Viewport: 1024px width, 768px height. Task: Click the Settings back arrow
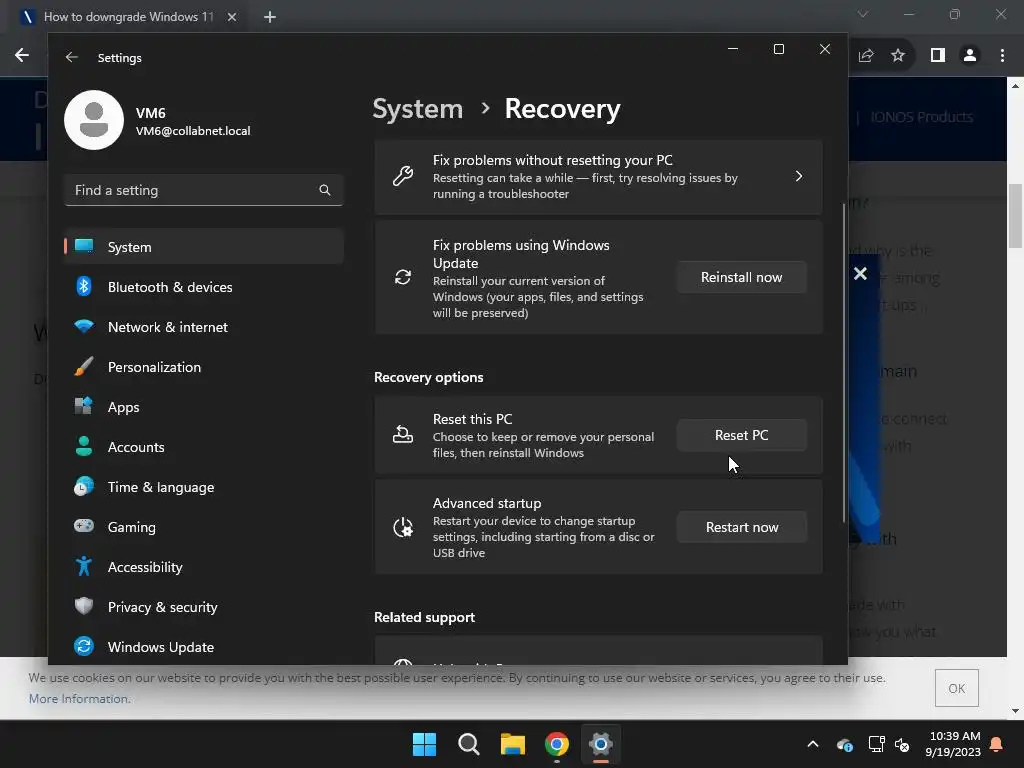click(x=72, y=57)
